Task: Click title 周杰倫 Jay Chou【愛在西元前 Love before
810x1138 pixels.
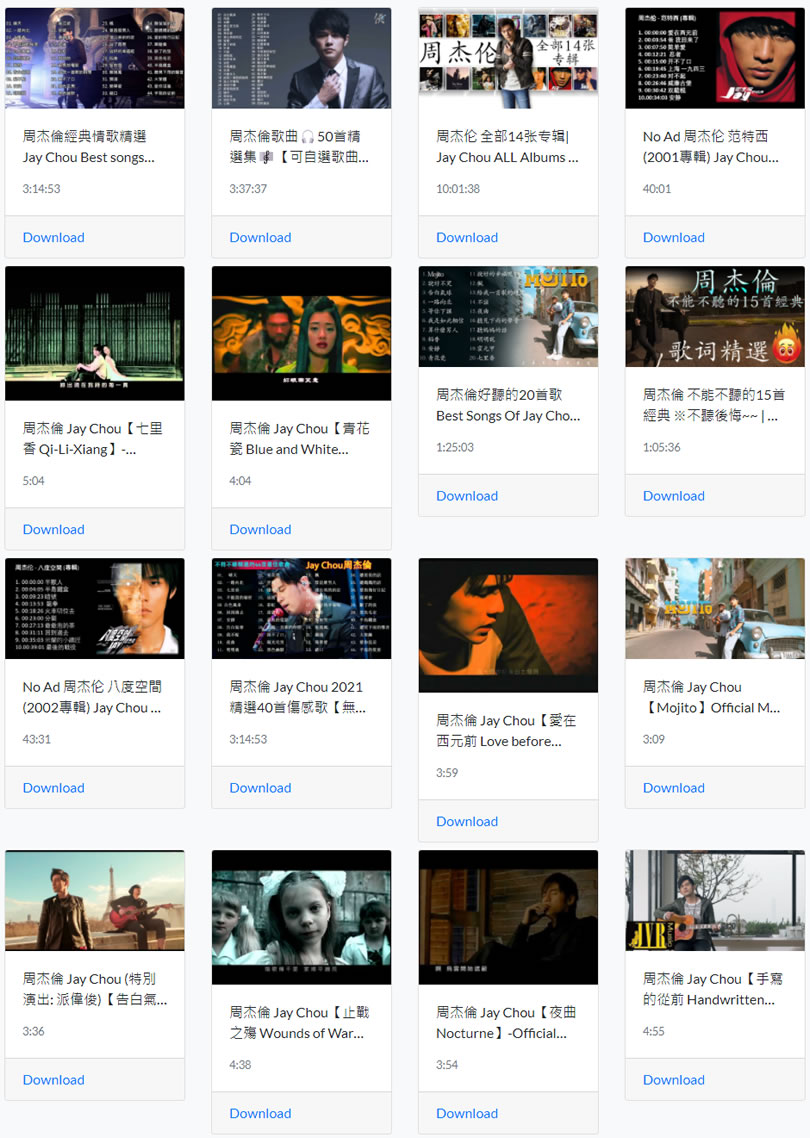Action: pos(507,731)
